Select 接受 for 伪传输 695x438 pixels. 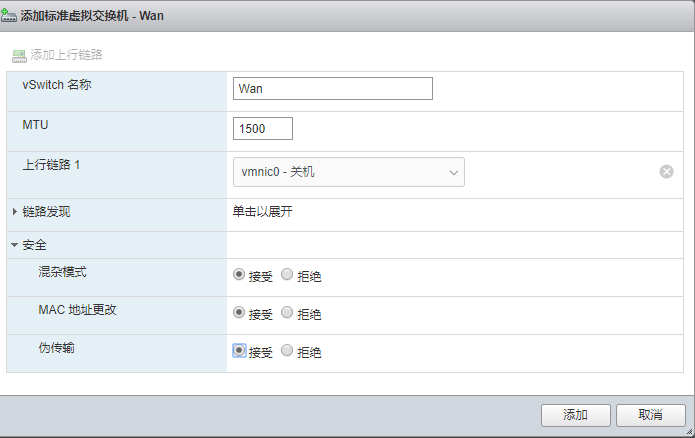point(239,350)
